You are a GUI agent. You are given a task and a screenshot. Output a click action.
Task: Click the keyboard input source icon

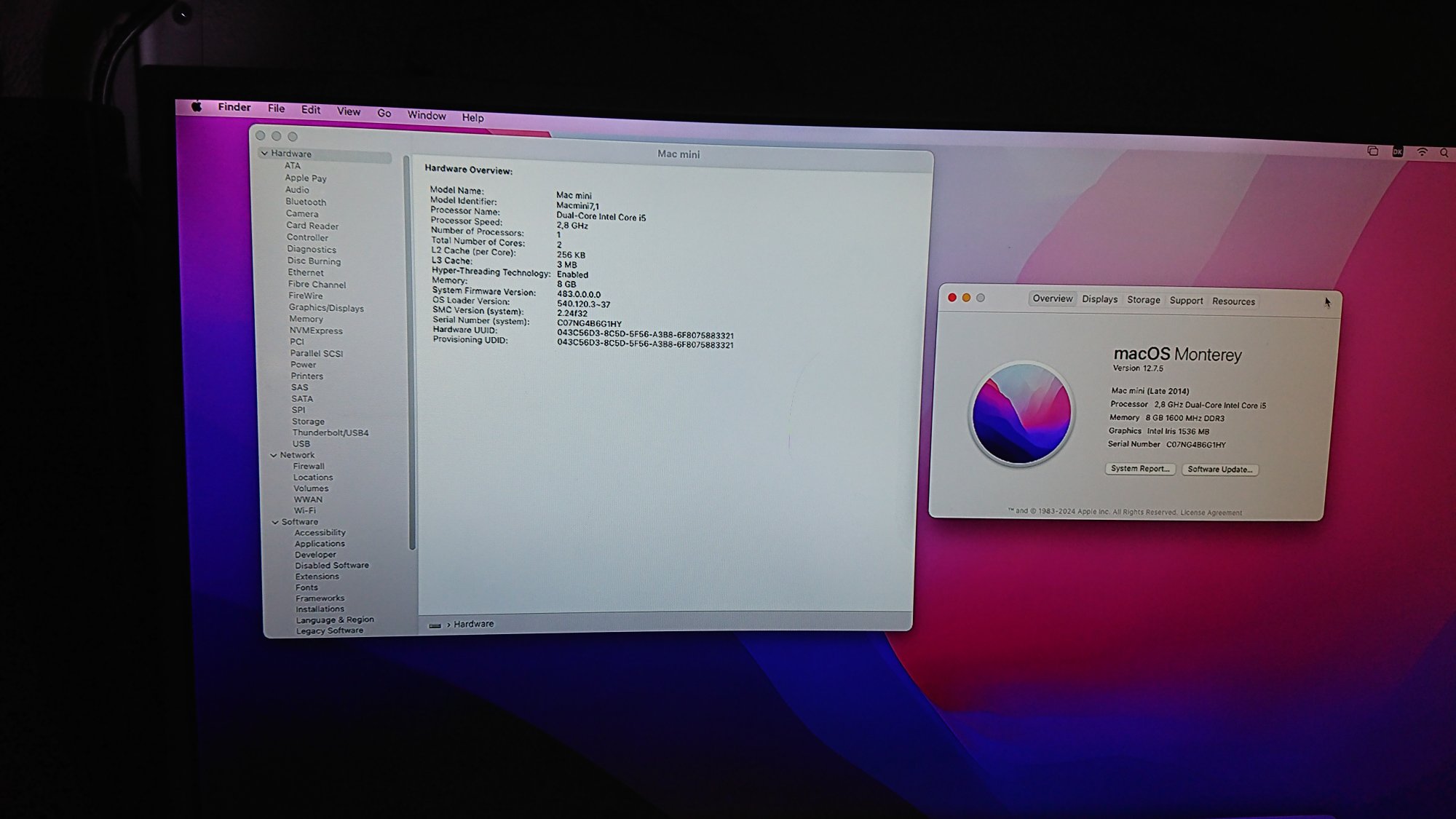click(x=1397, y=151)
